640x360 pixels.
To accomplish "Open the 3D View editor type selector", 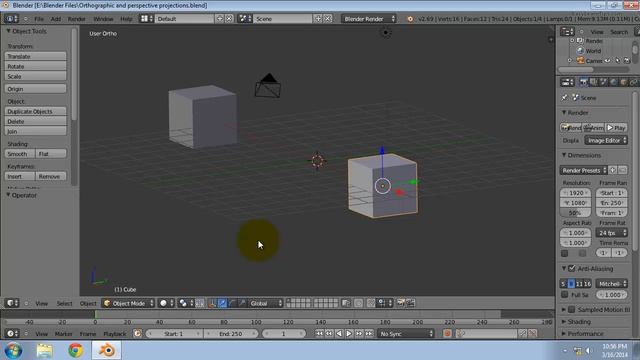I will (11, 303).
